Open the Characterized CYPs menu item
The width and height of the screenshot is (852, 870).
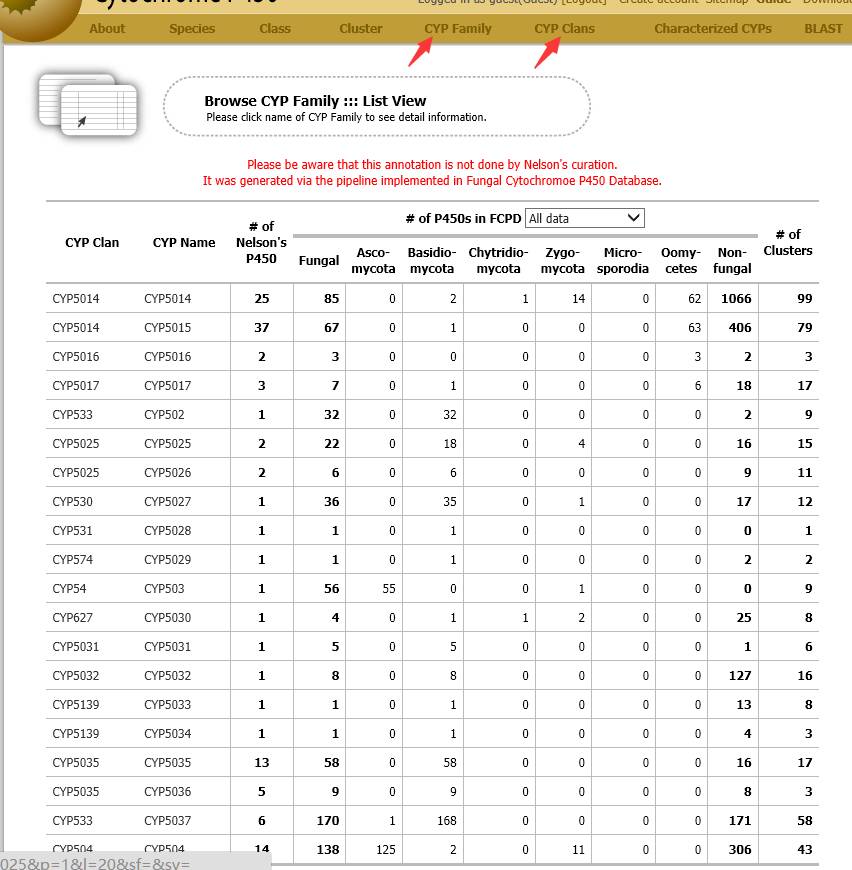click(x=713, y=29)
